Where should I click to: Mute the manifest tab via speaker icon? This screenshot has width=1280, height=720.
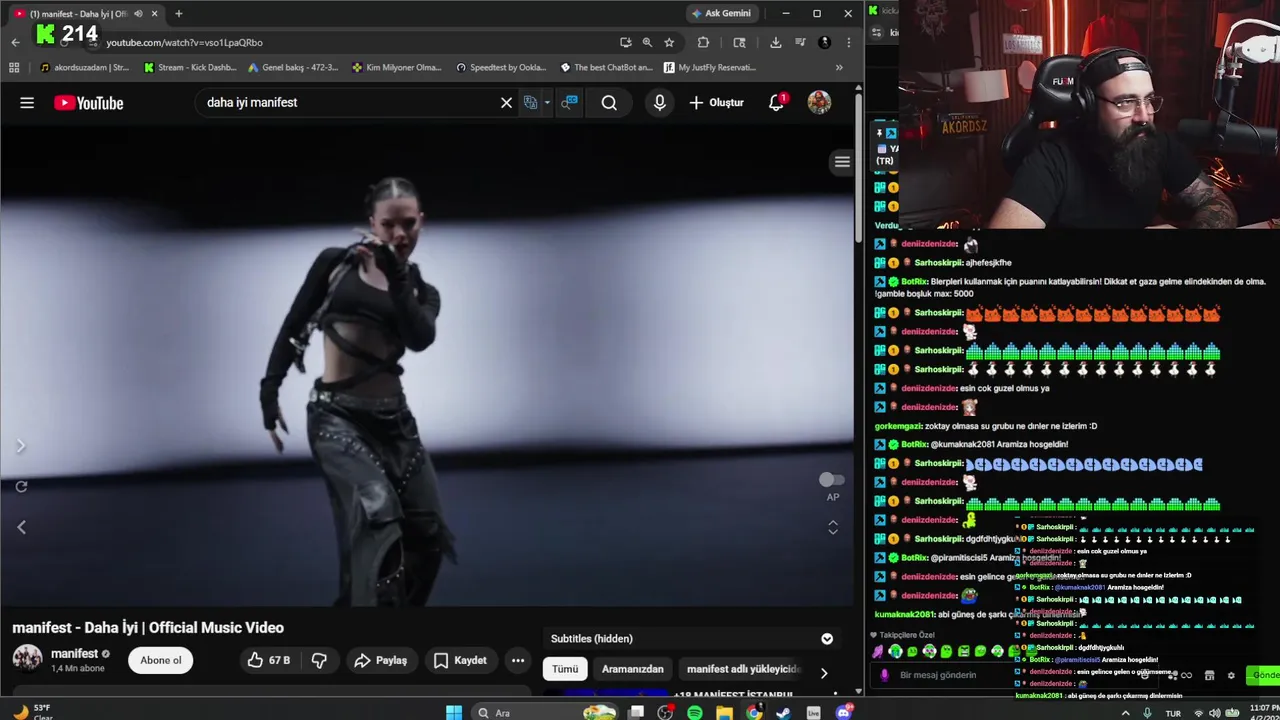138,13
